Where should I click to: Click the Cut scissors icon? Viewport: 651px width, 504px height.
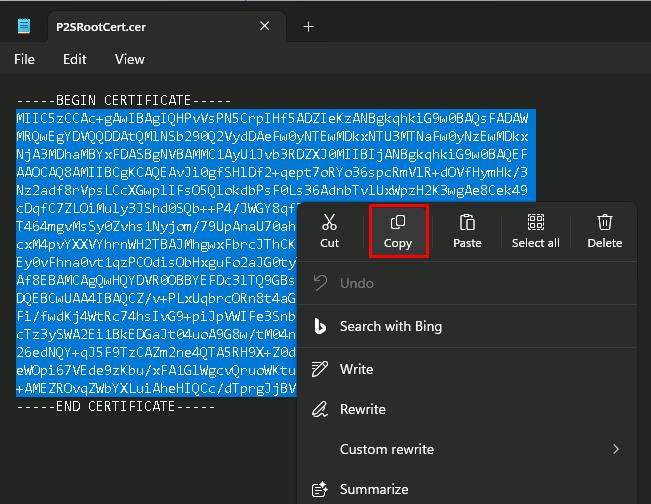(x=330, y=222)
